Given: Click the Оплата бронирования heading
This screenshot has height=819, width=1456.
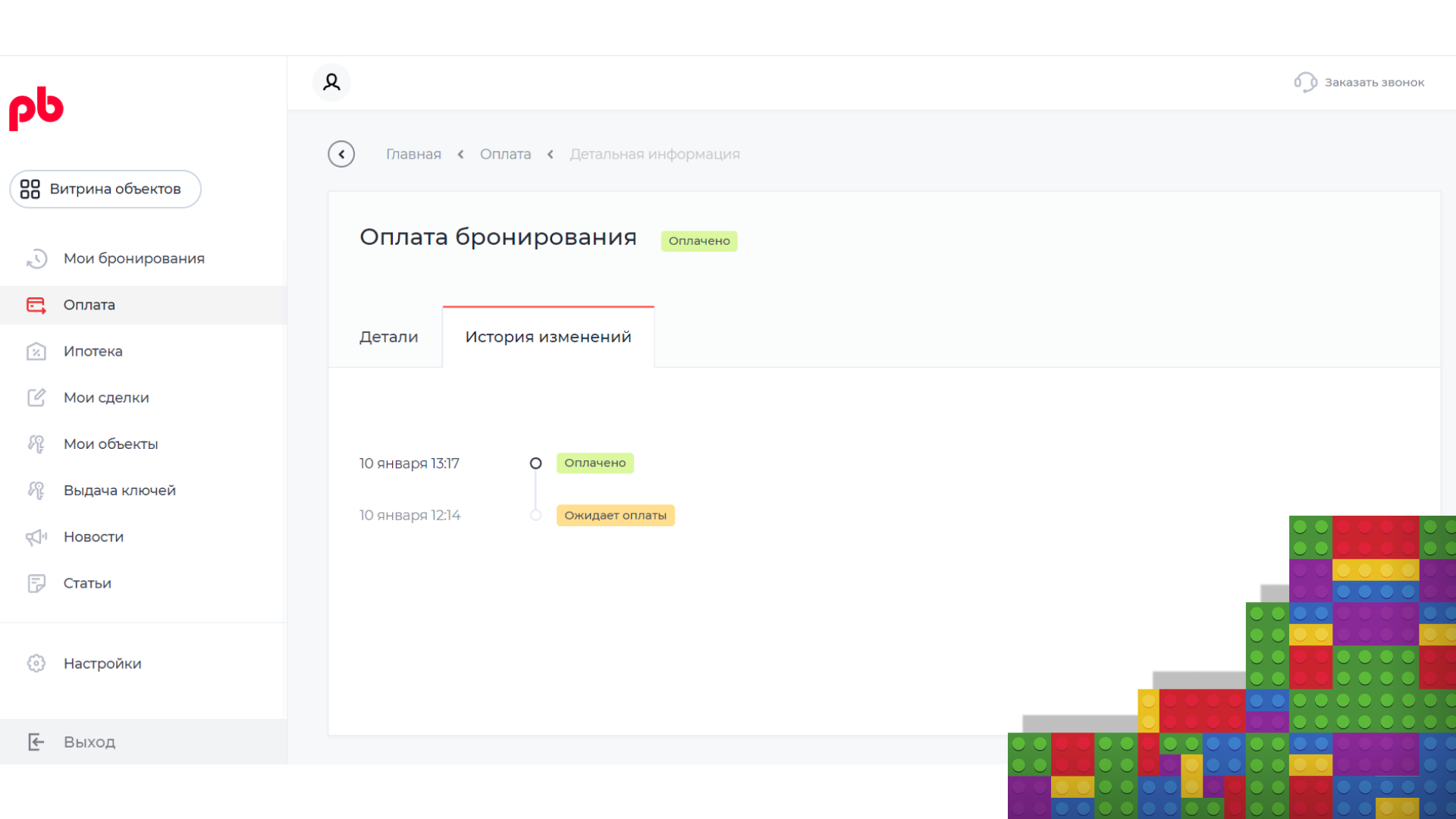Looking at the screenshot, I should pos(498,237).
